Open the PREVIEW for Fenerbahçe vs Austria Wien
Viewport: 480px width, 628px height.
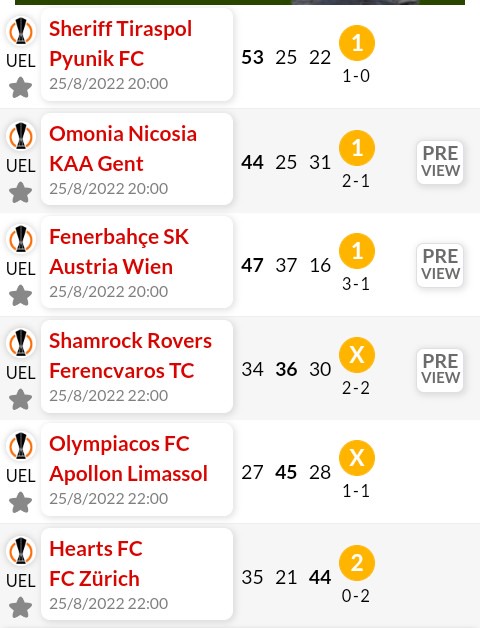coord(440,265)
